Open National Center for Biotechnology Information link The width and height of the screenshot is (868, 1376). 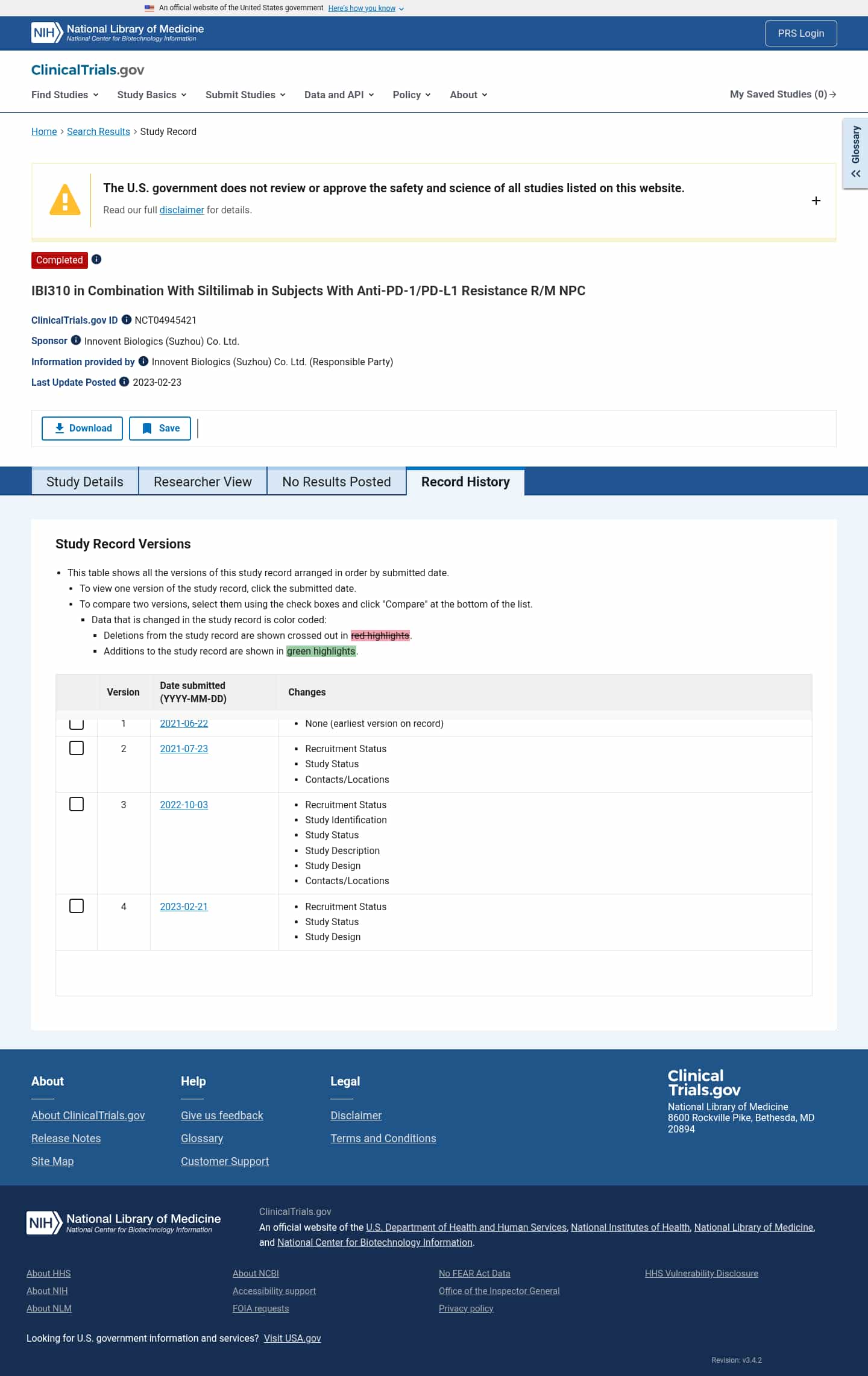click(x=375, y=1242)
